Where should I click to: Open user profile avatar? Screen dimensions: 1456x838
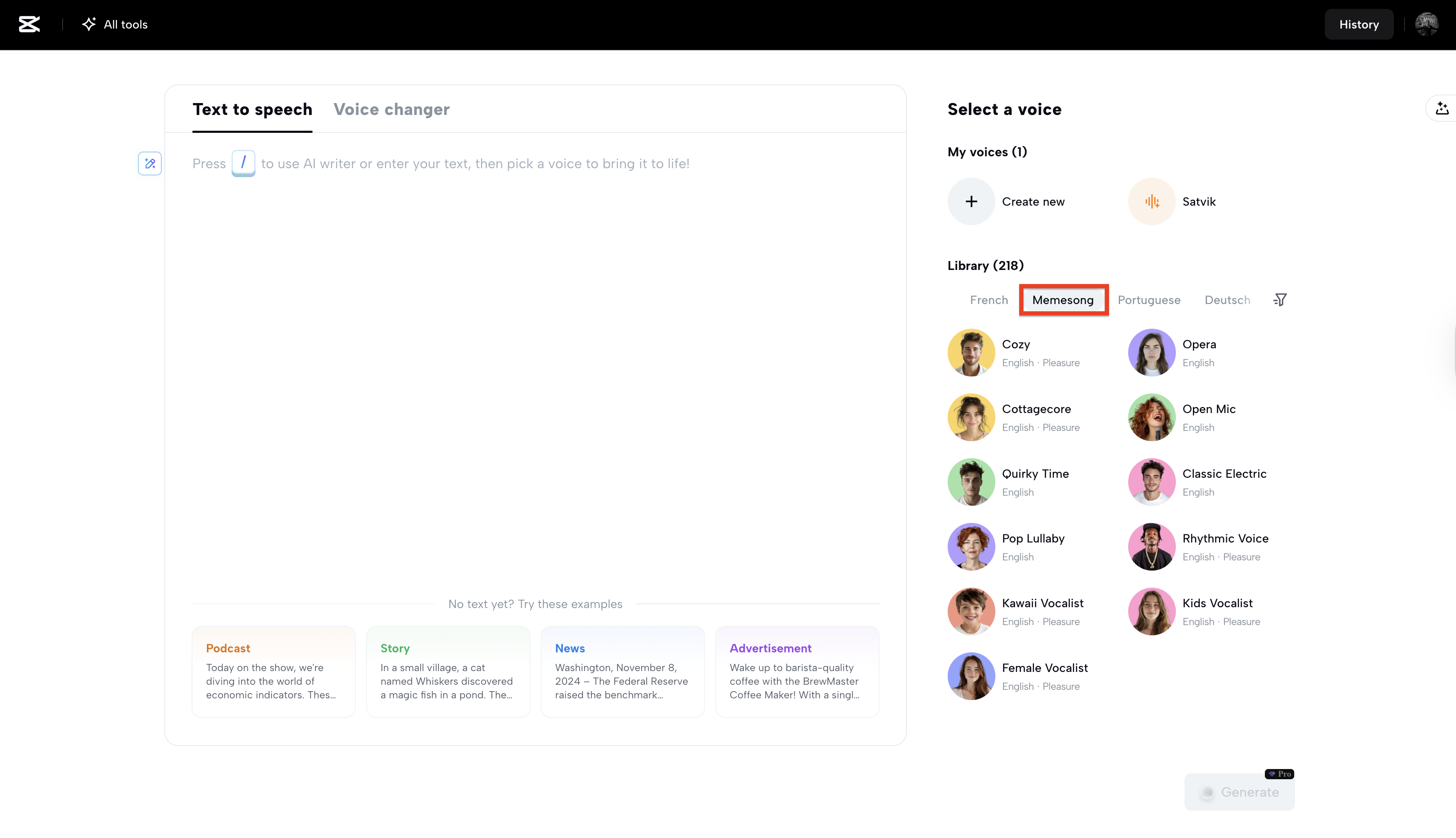tap(1427, 24)
